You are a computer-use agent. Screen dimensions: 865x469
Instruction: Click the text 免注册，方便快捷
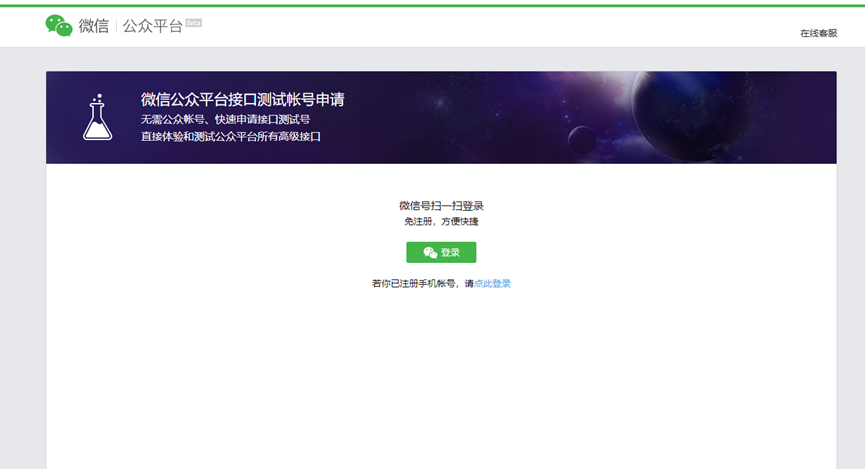pos(441,221)
